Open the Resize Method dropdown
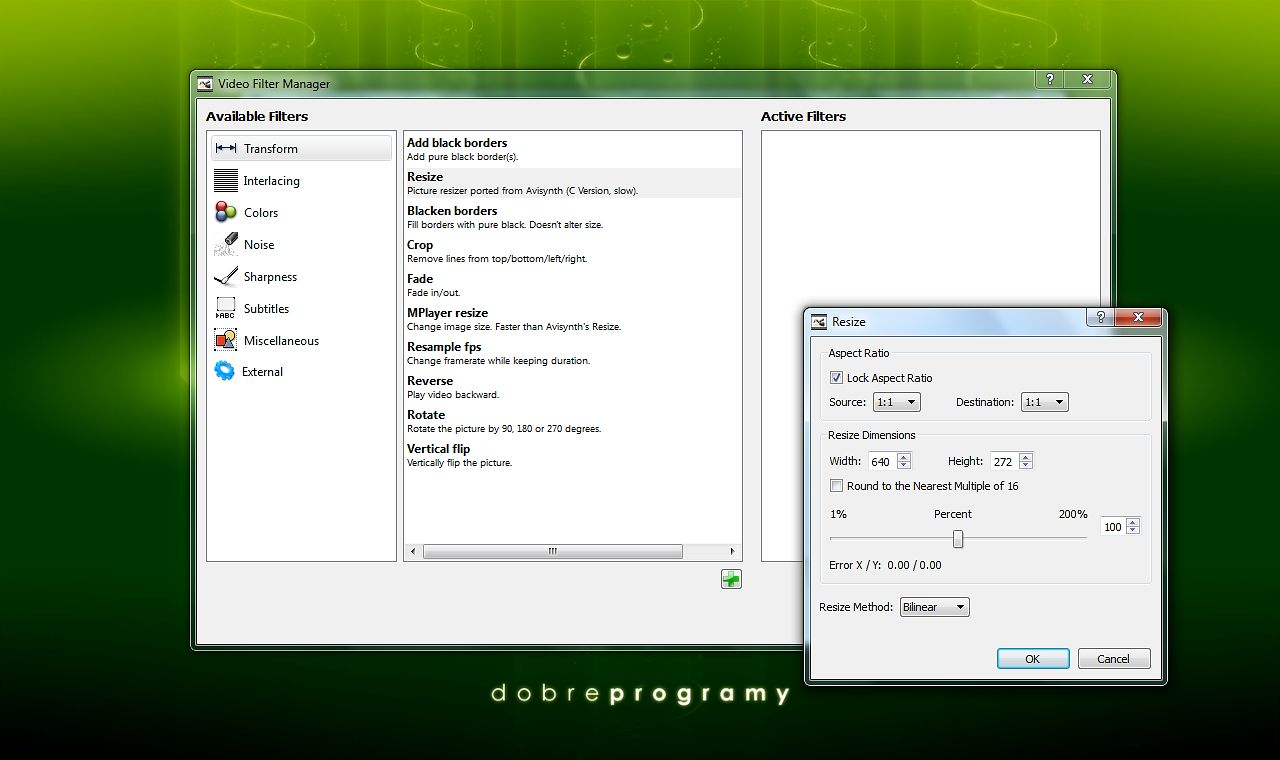 coord(934,607)
